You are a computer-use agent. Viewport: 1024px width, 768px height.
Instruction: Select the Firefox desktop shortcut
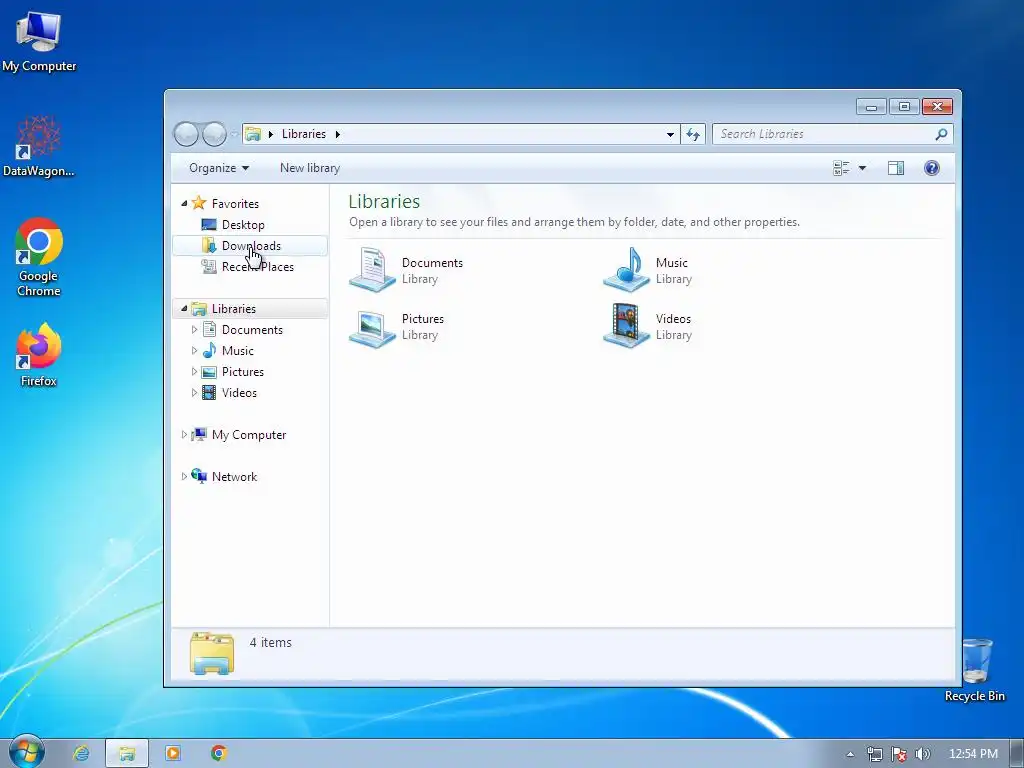39,355
